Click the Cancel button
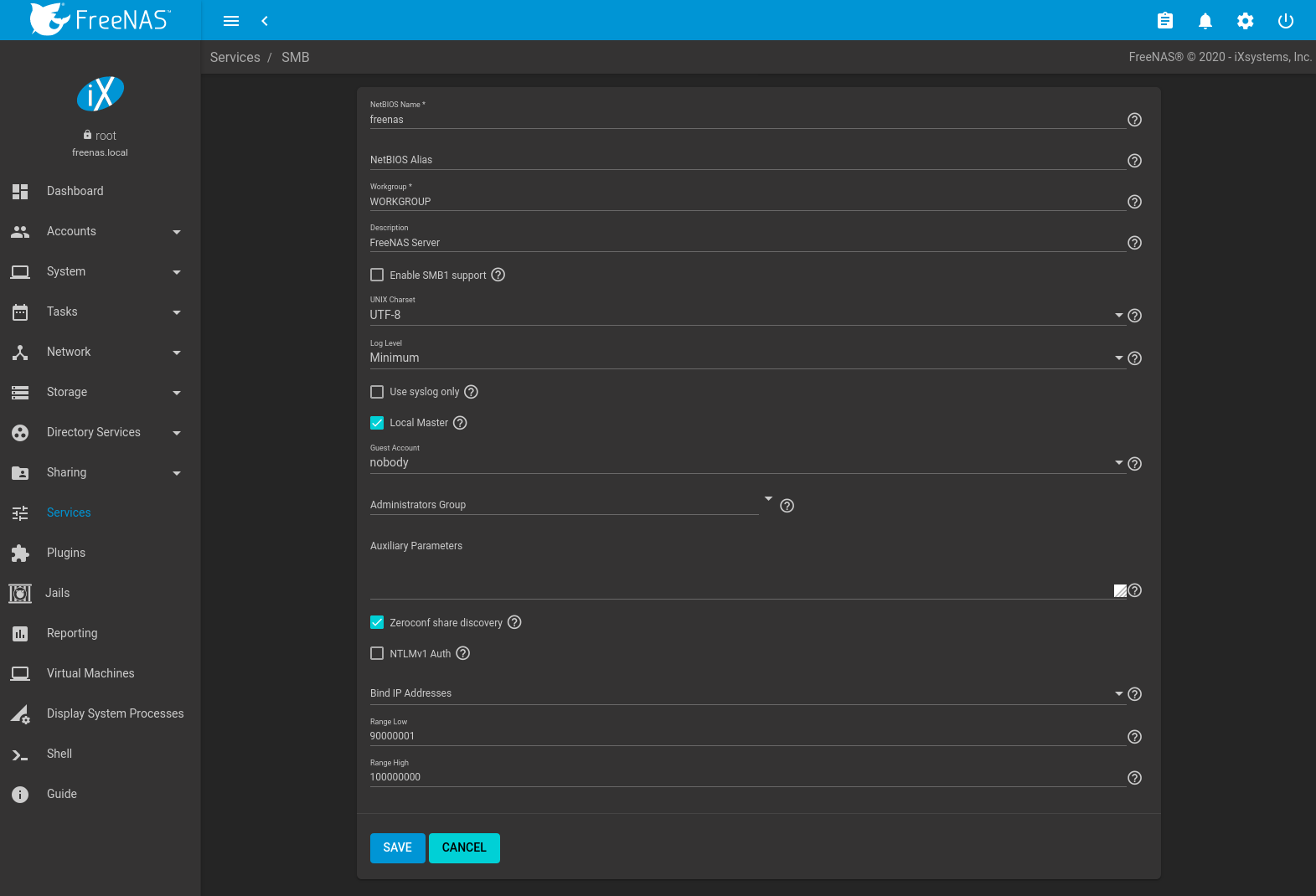Image resolution: width=1316 pixels, height=896 pixels. (x=464, y=847)
